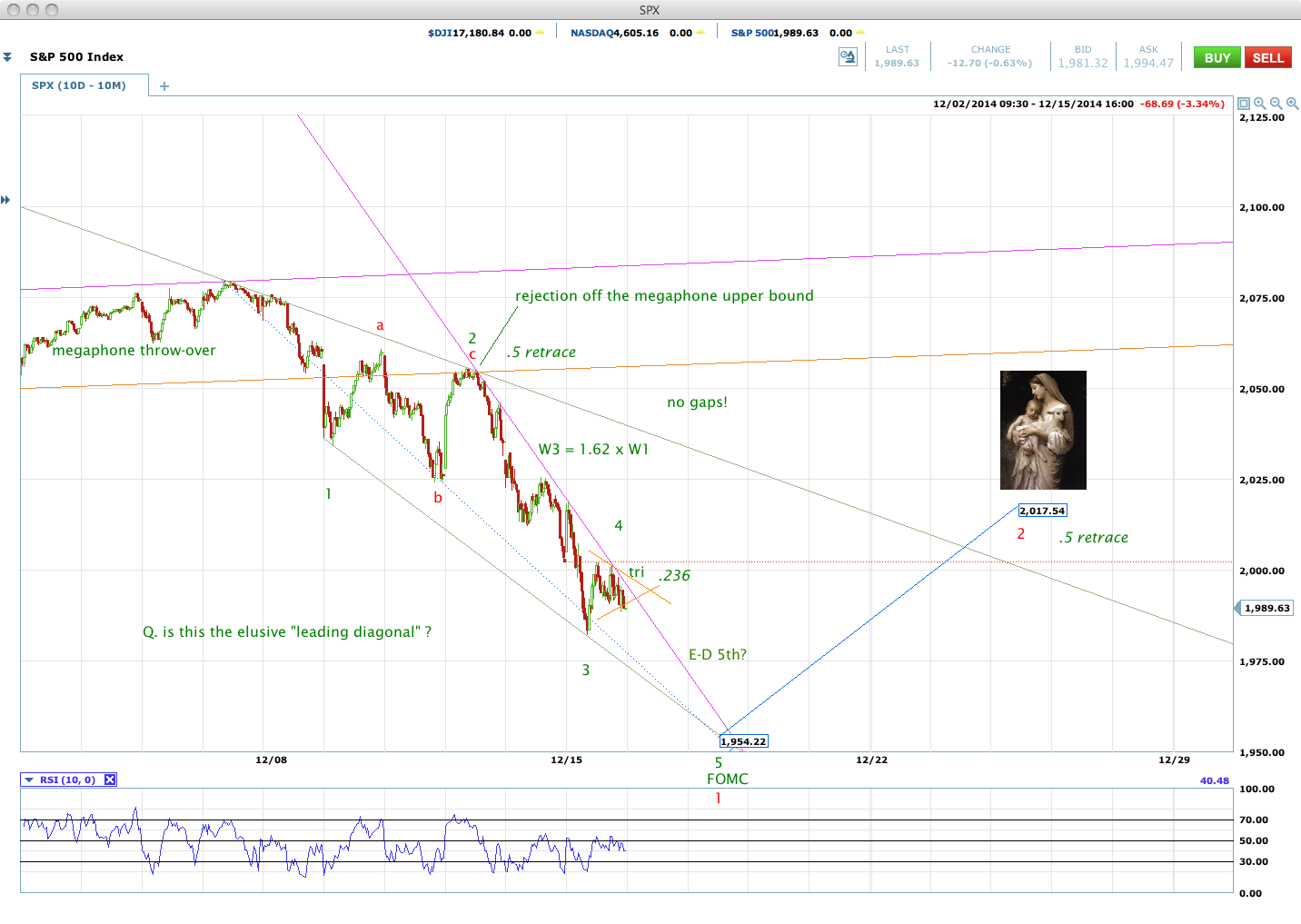The width and height of the screenshot is (1301, 924).
Task: Click the 2,000.00 price axis label
Action: pyautogui.click(x=1262, y=571)
